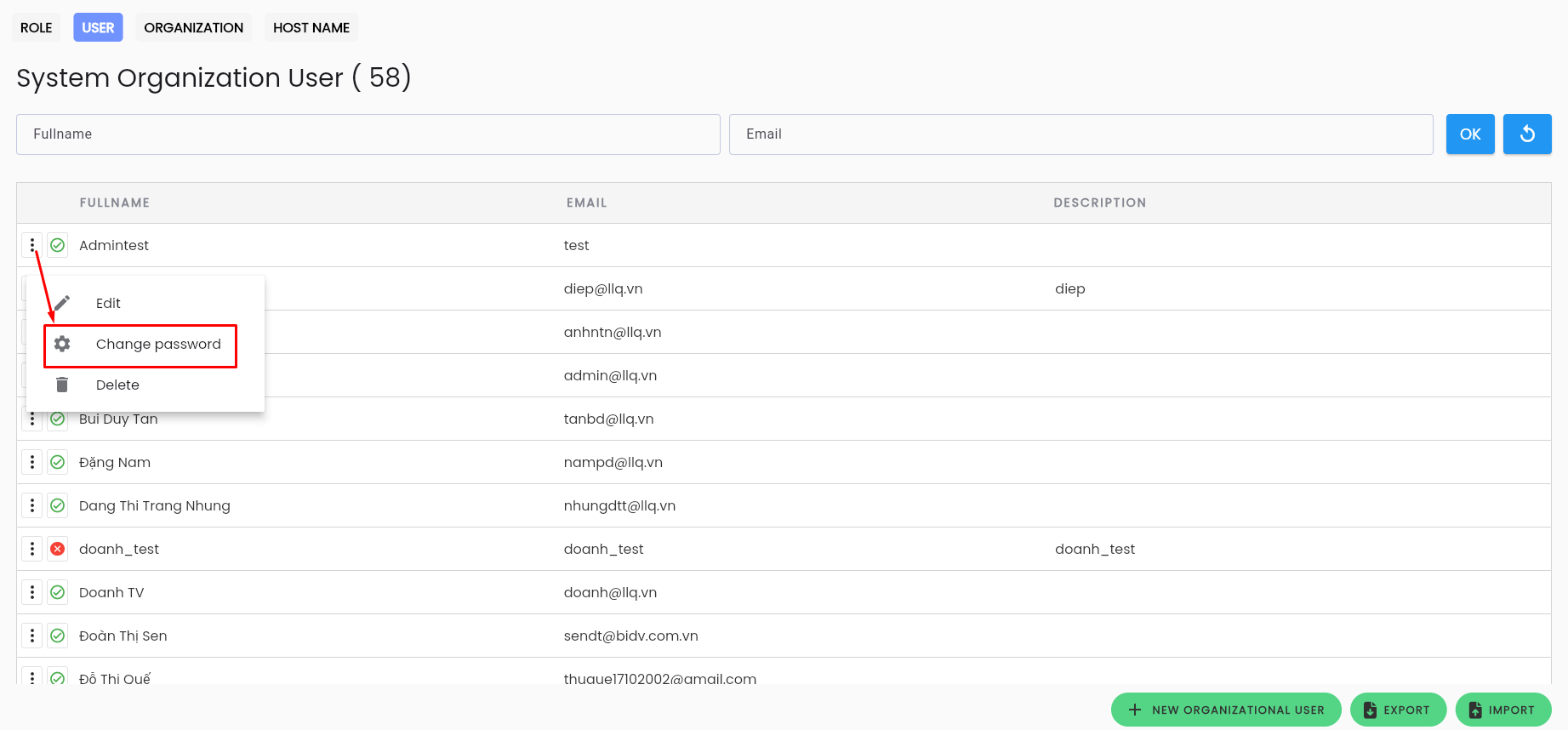Screen dimensions: 1568x730
Task: Switch to the ROLE tab
Action: (37, 27)
